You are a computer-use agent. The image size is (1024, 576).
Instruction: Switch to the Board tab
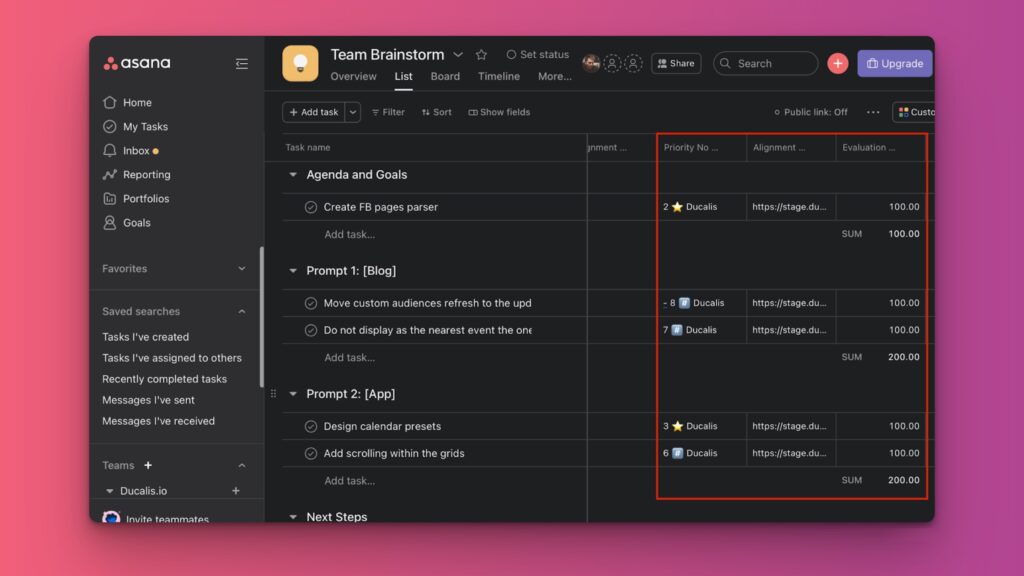click(445, 76)
